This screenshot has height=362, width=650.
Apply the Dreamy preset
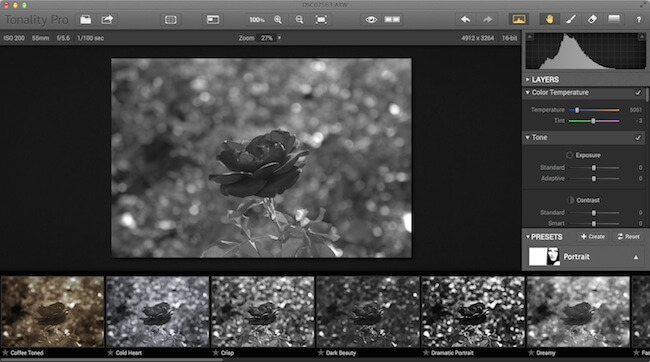[578, 312]
